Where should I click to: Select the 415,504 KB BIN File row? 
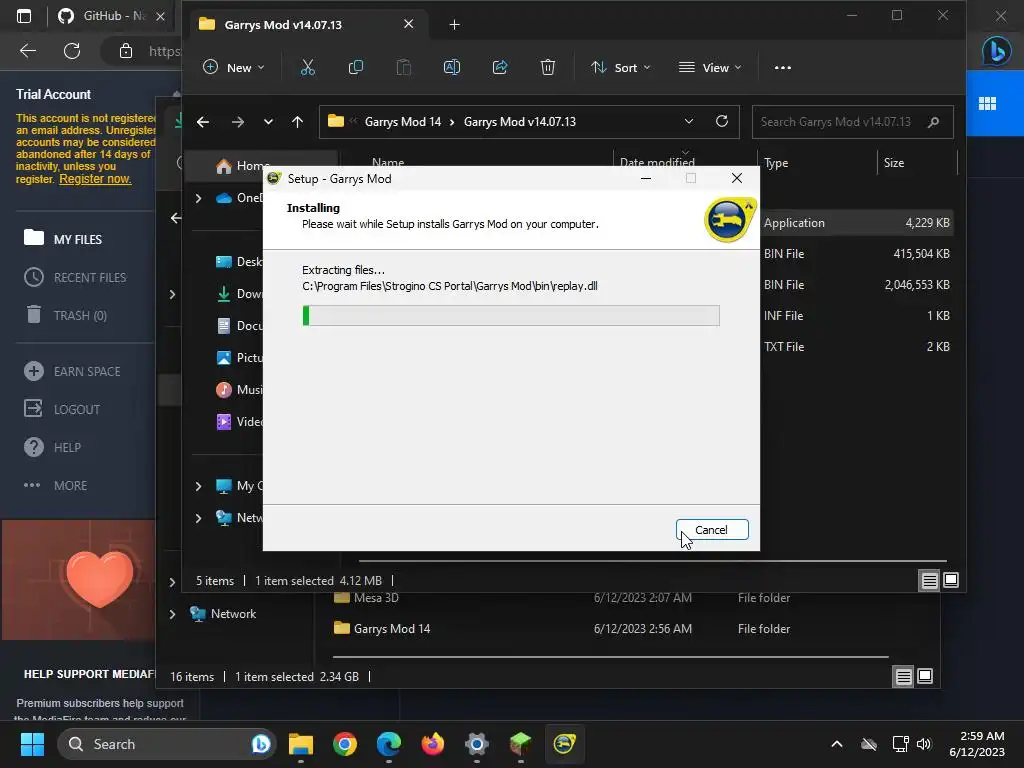click(x=856, y=254)
